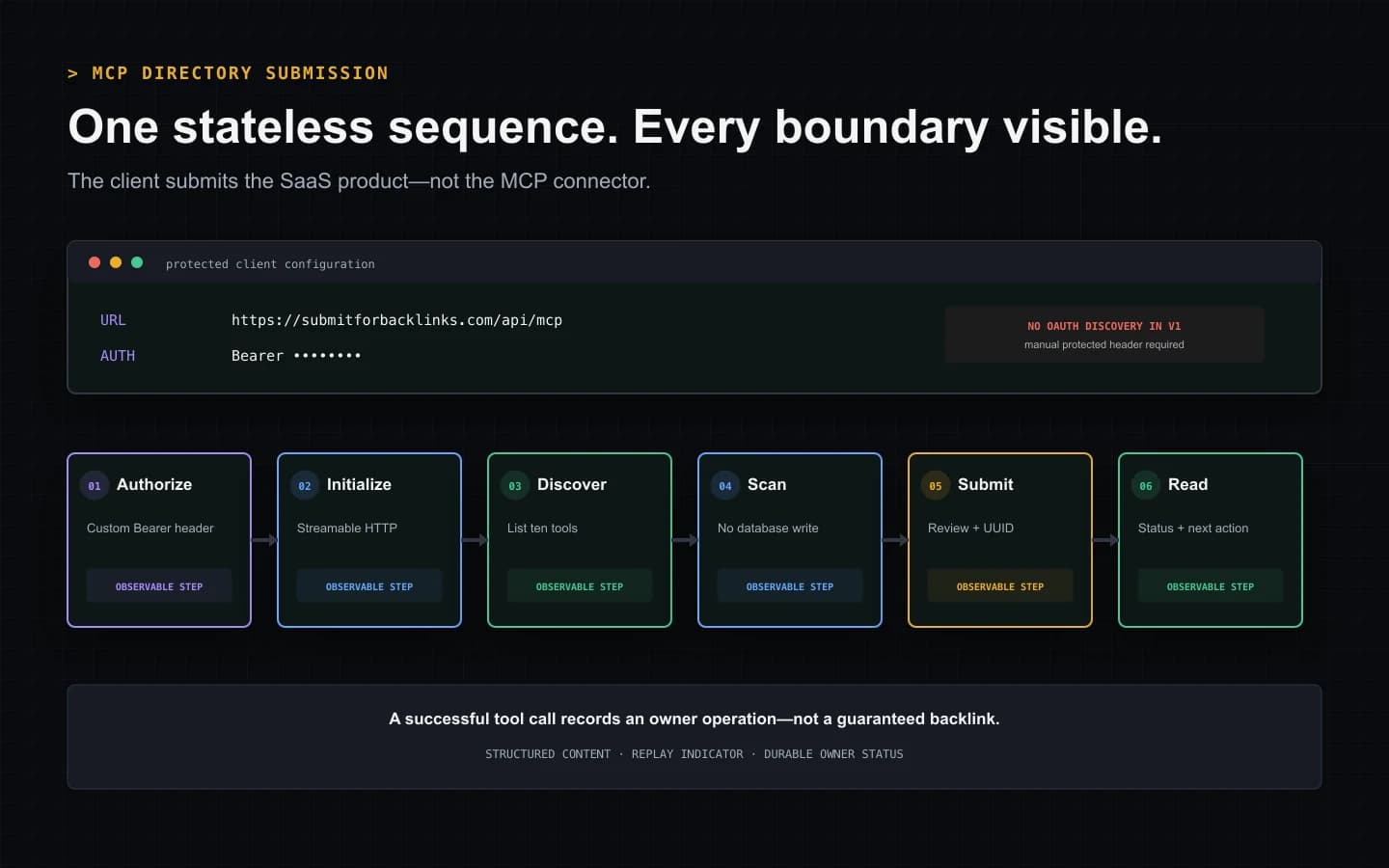1389x868 pixels.
Task: Click Observable Step badge in Initialize card
Action: coord(369,586)
